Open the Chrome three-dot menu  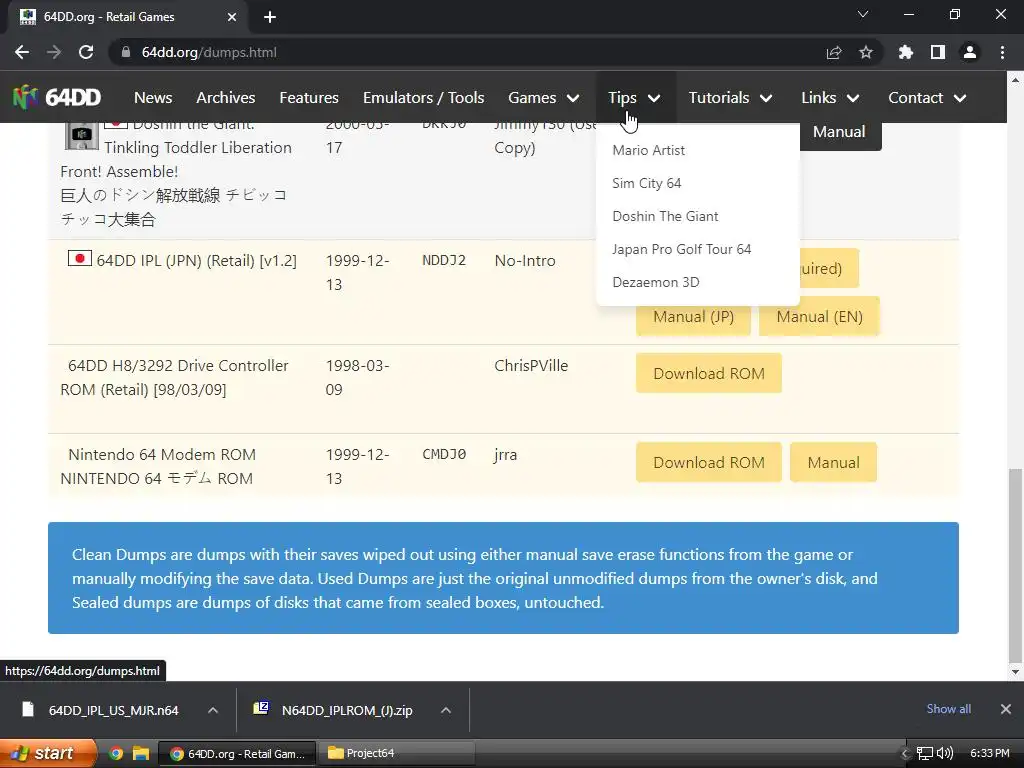click(1002, 52)
